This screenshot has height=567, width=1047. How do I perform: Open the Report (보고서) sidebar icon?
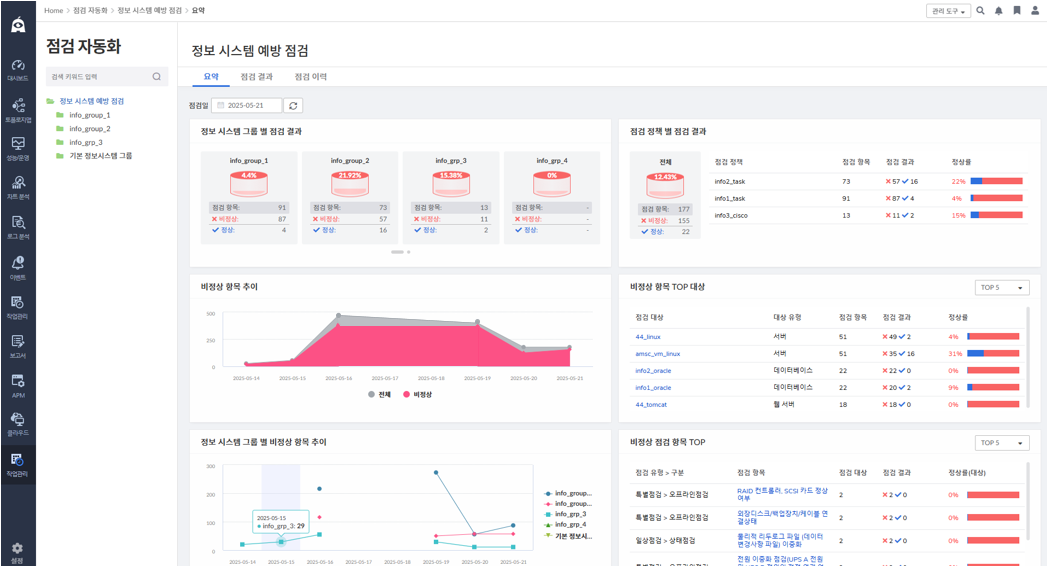[18, 346]
